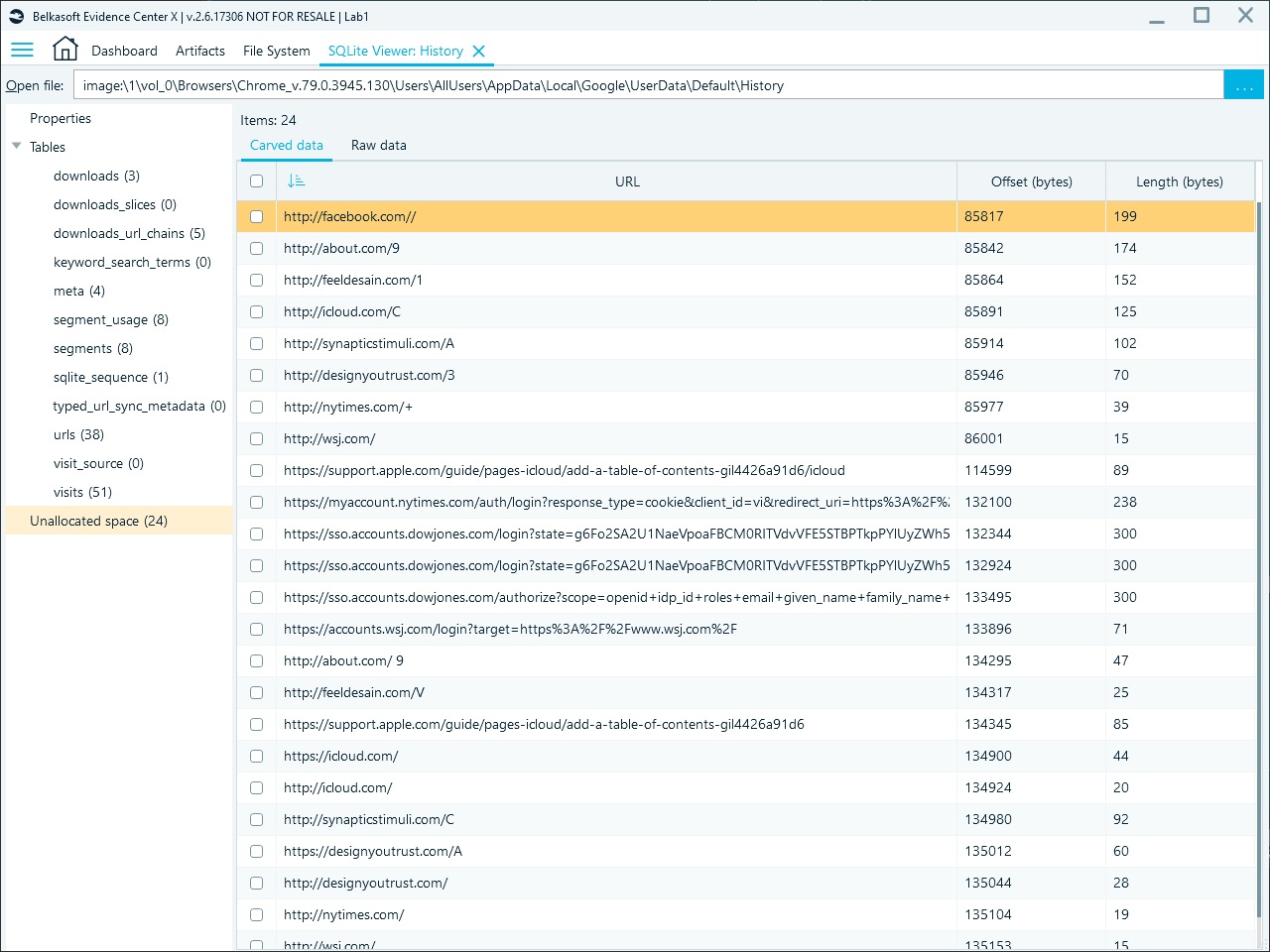Check the box for http://designyoutrust.com/3
Image resolution: width=1270 pixels, height=952 pixels.
click(x=257, y=375)
